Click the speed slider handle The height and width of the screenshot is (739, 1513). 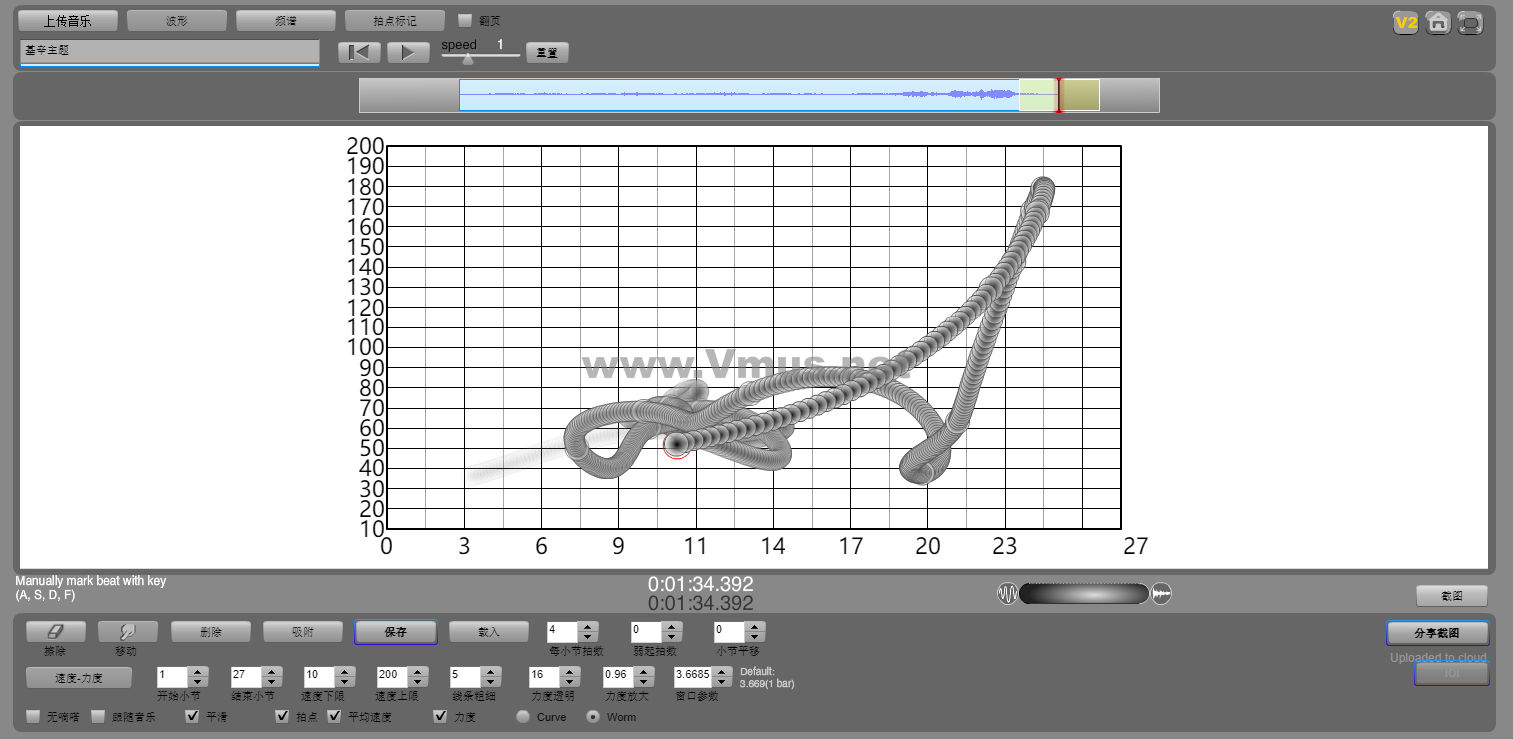[x=467, y=59]
